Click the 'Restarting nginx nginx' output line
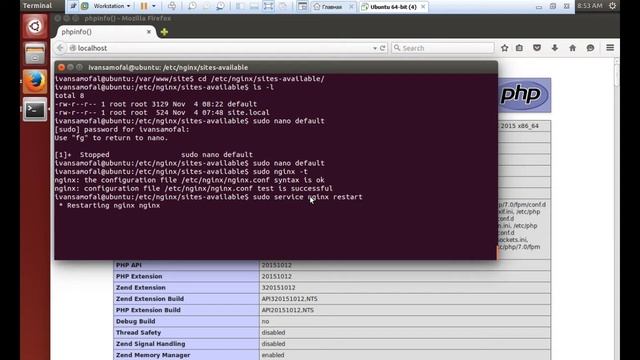640x360 pixels. [109, 206]
